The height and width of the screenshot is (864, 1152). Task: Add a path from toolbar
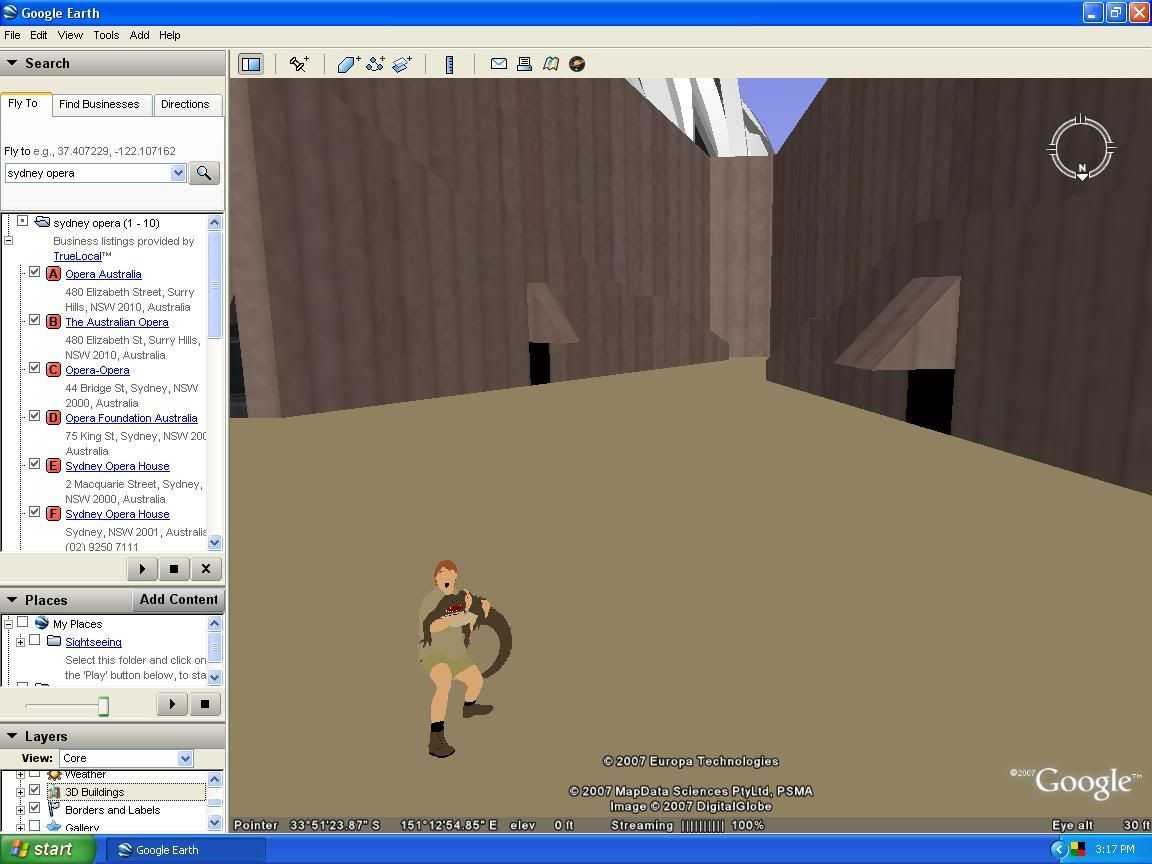coord(375,64)
